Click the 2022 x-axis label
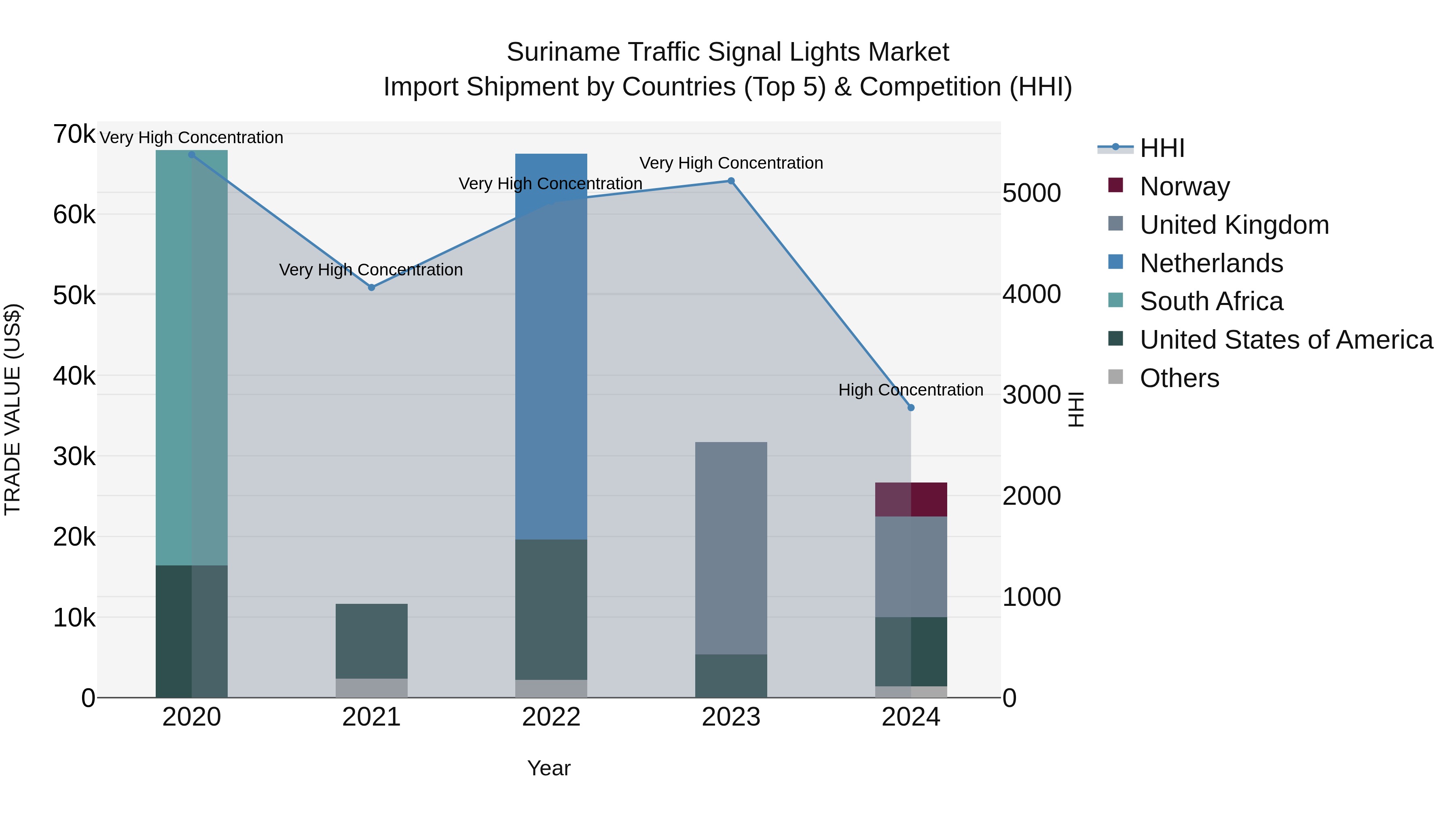 [551, 717]
